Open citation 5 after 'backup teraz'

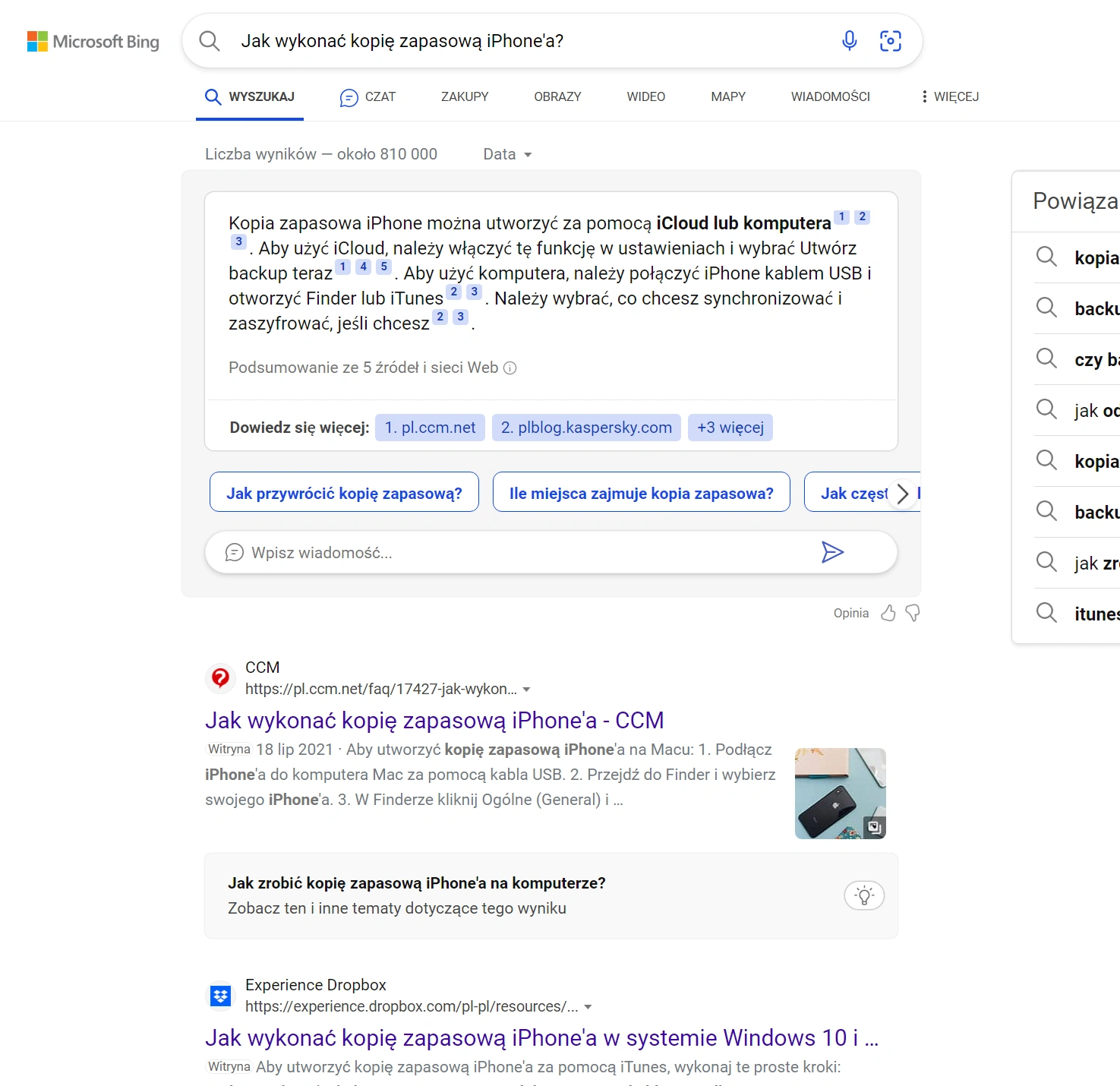(x=384, y=267)
